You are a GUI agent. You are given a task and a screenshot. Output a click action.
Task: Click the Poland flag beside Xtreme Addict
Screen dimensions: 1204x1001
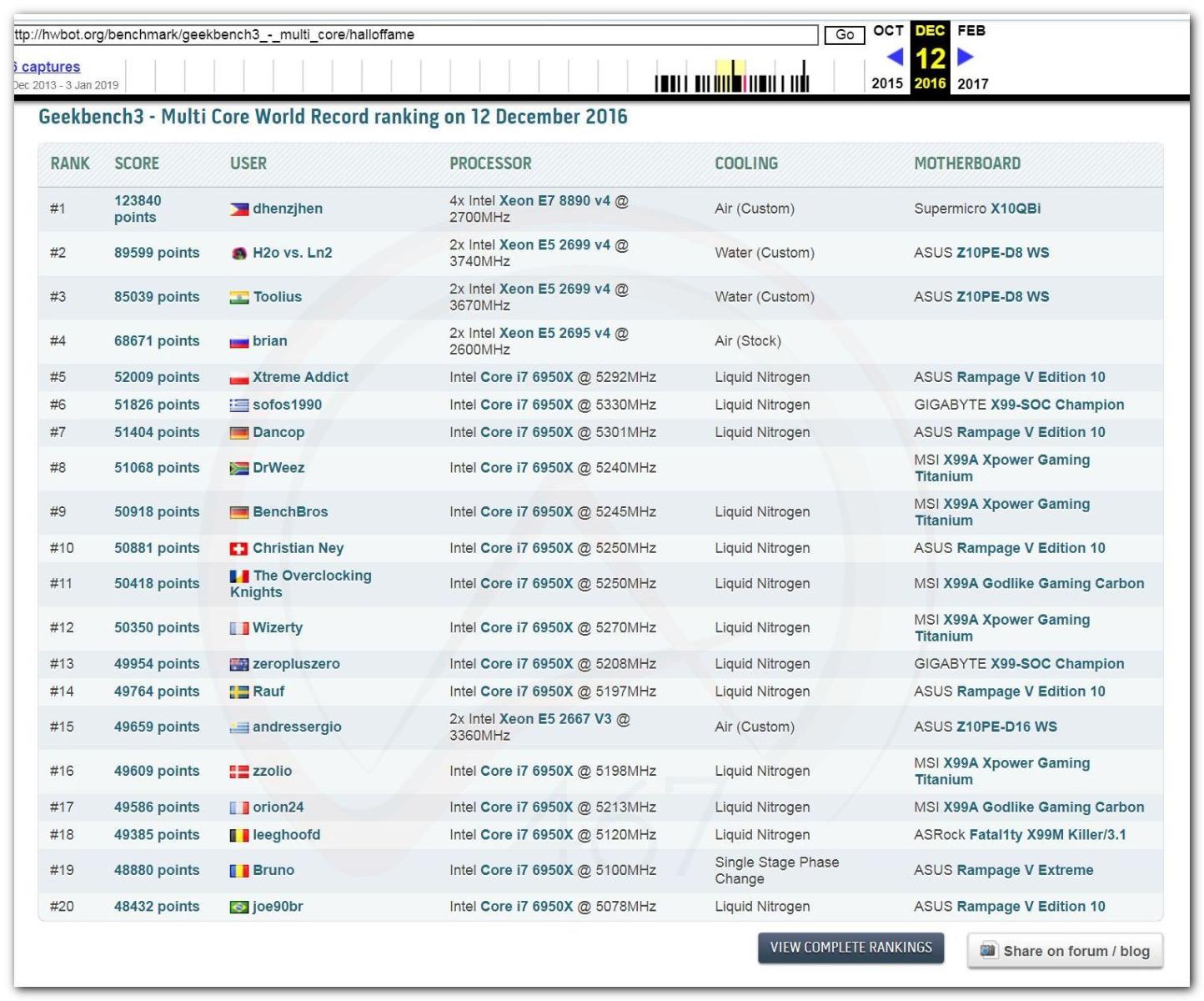[239, 378]
